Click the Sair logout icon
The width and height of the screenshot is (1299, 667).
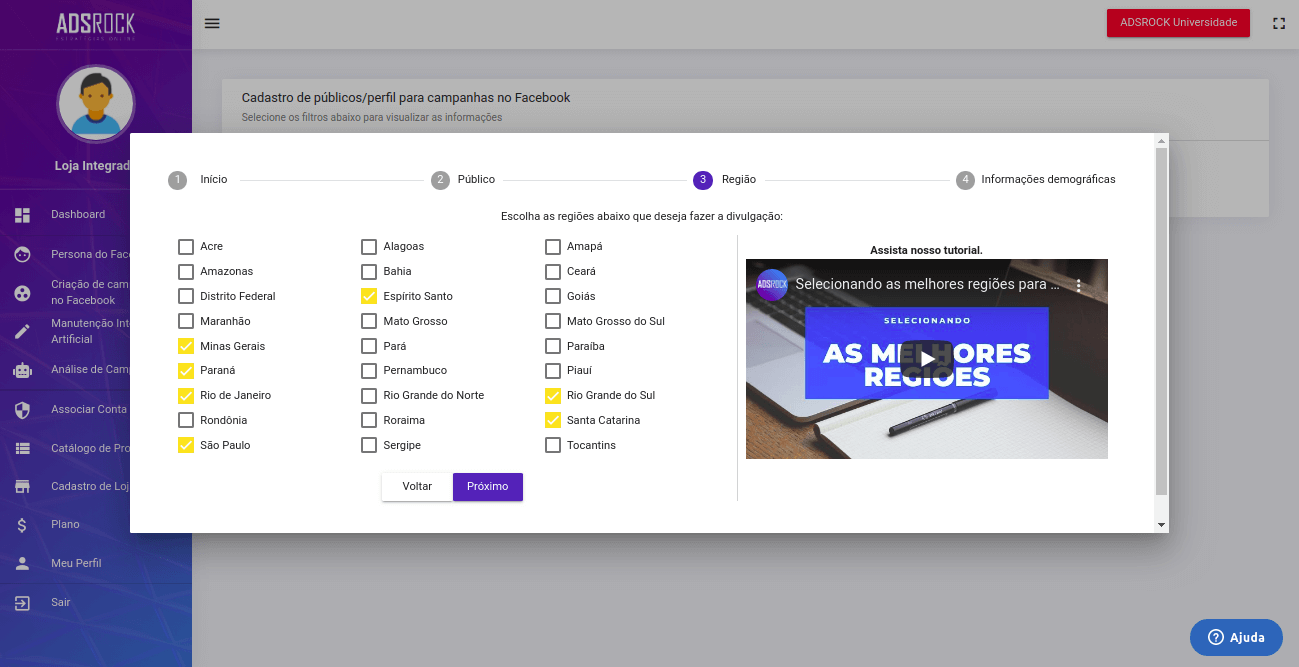pos(22,603)
